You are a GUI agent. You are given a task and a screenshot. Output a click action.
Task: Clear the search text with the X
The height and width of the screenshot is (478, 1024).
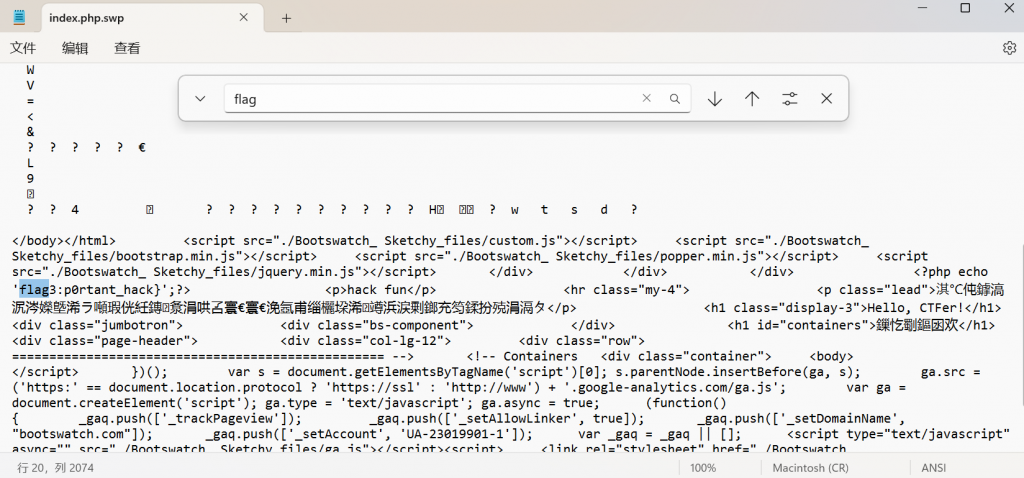646,99
